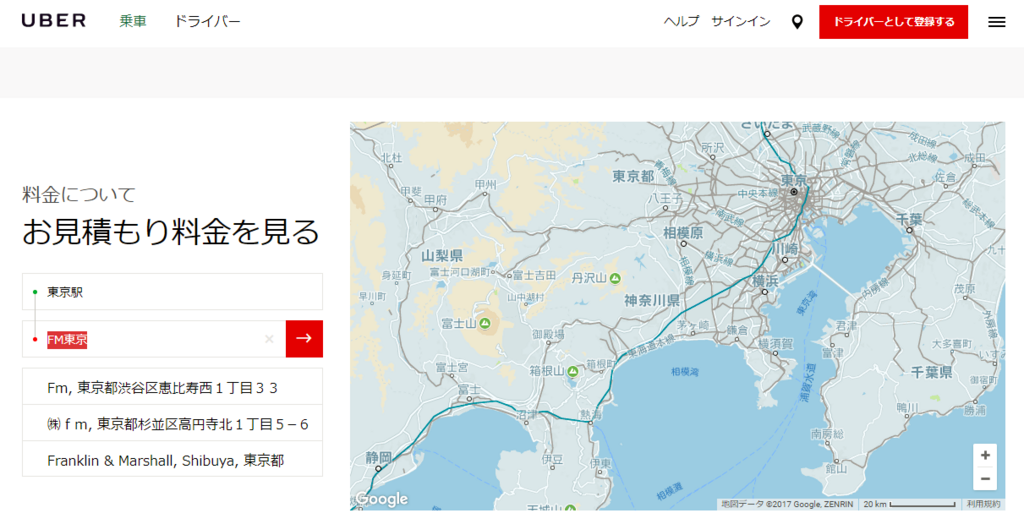Click the 山梨県 label on map
The width and height of the screenshot is (1024, 524).
(x=442, y=255)
